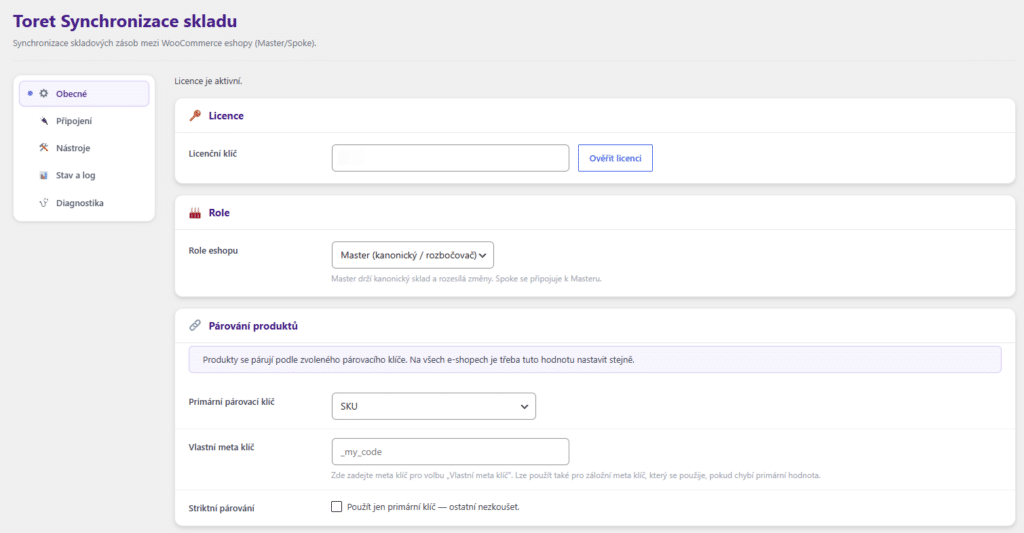Go to the Stav a log tab
Image resolution: width=1024 pixels, height=533 pixels.
[x=84, y=175]
